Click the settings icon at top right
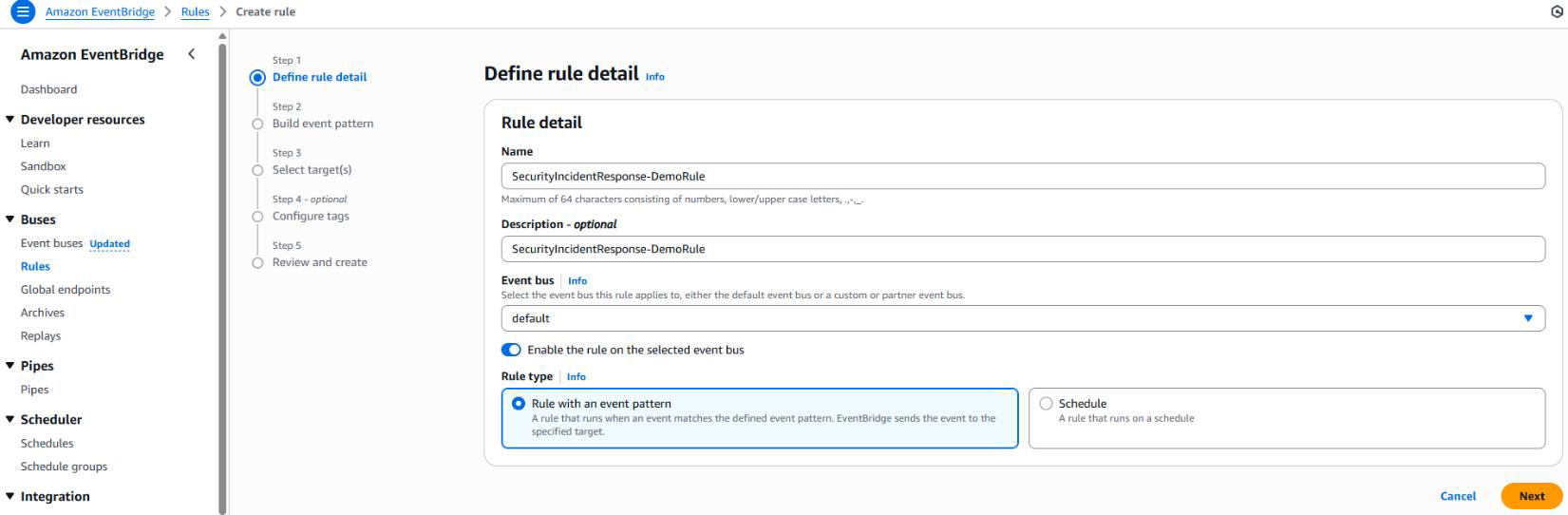 pos(1556,12)
